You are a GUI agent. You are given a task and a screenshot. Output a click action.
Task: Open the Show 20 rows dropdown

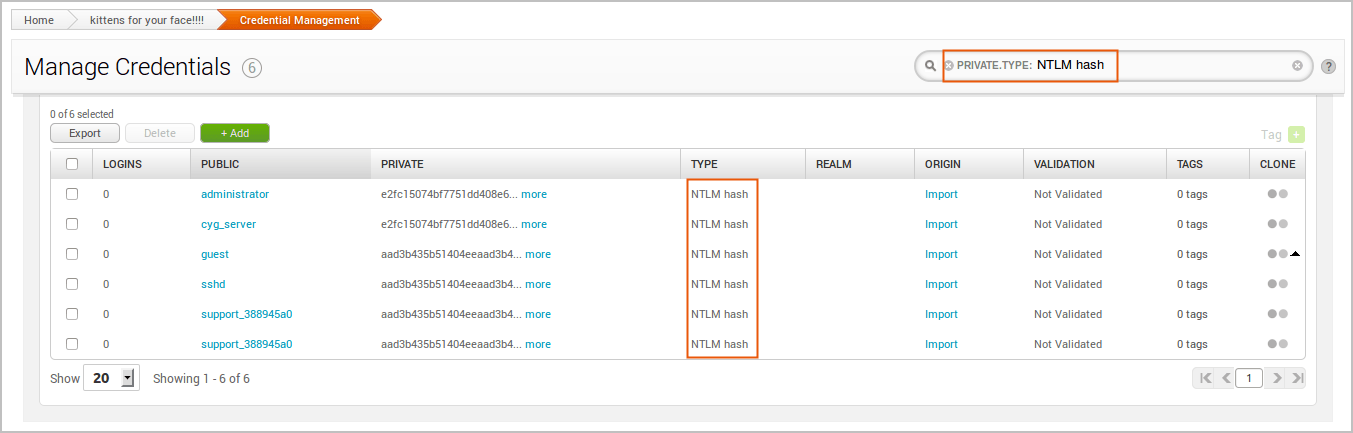127,379
